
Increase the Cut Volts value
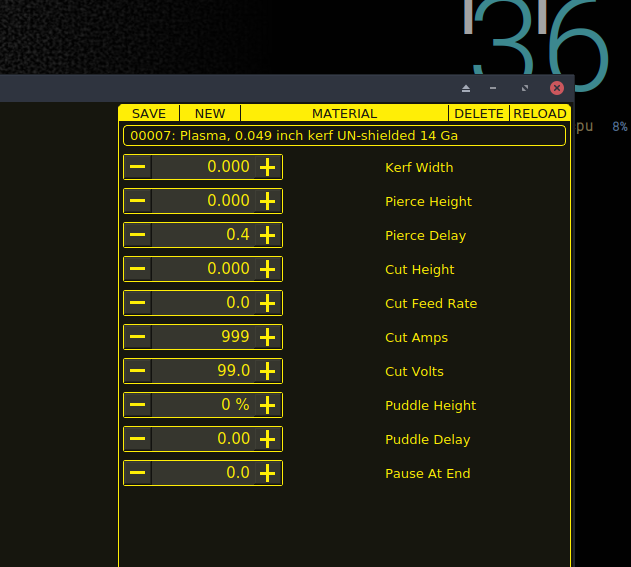pyautogui.click(x=268, y=371)
